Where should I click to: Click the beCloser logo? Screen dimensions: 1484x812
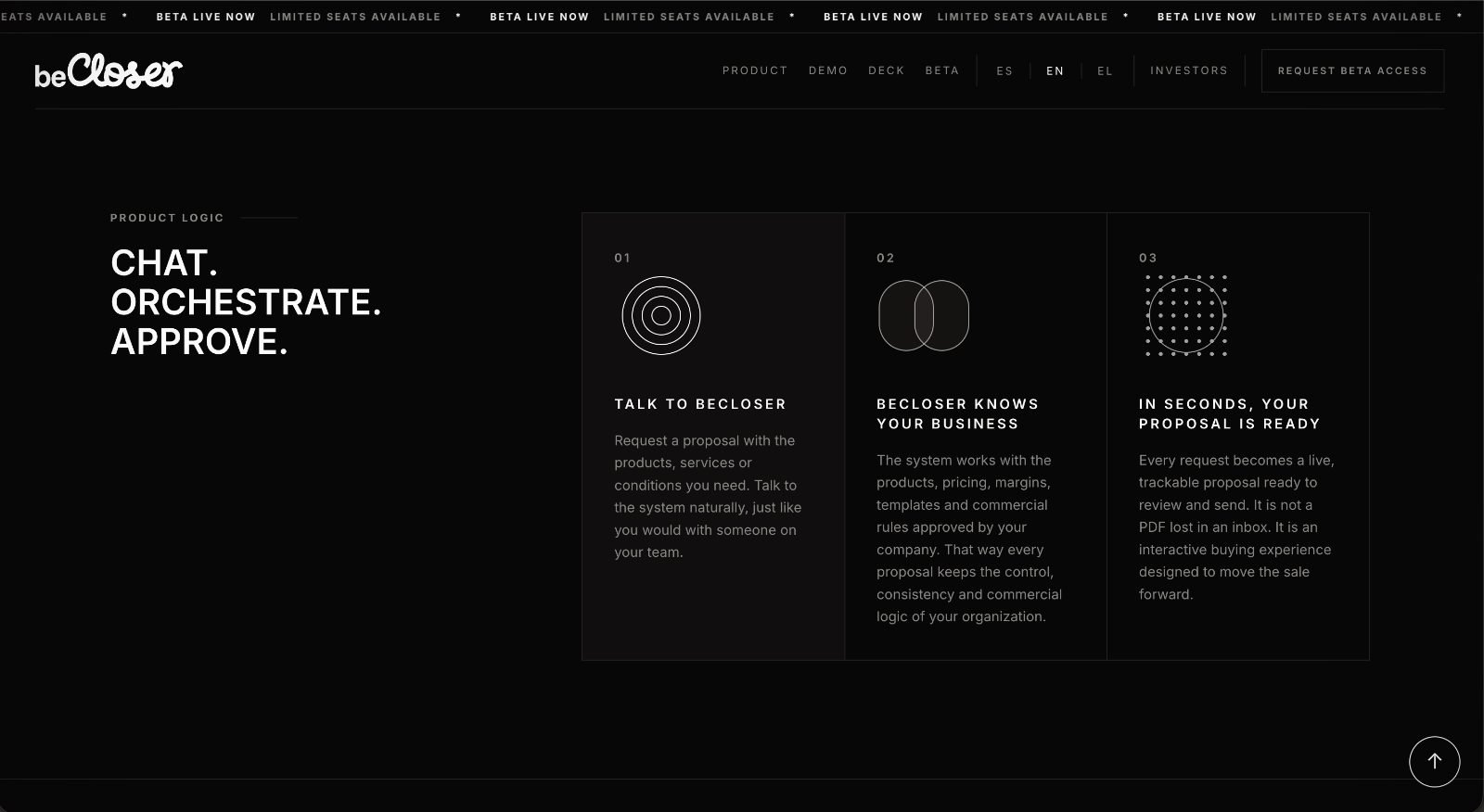point(109,71)
